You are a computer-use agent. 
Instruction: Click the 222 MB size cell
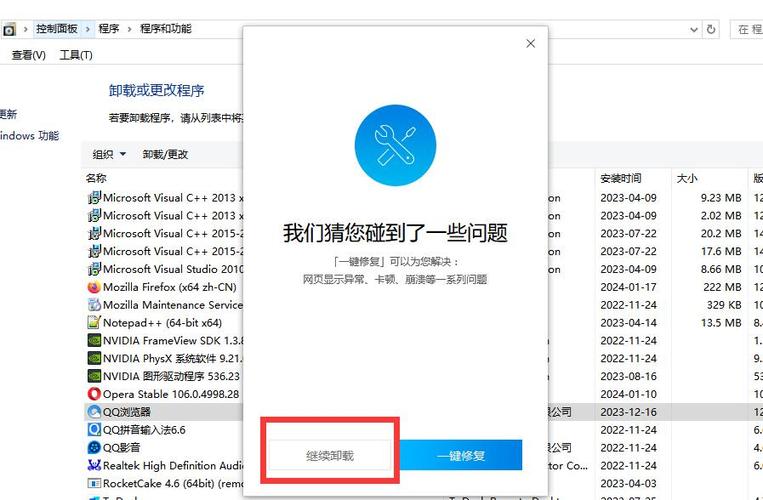pos(722,287)
